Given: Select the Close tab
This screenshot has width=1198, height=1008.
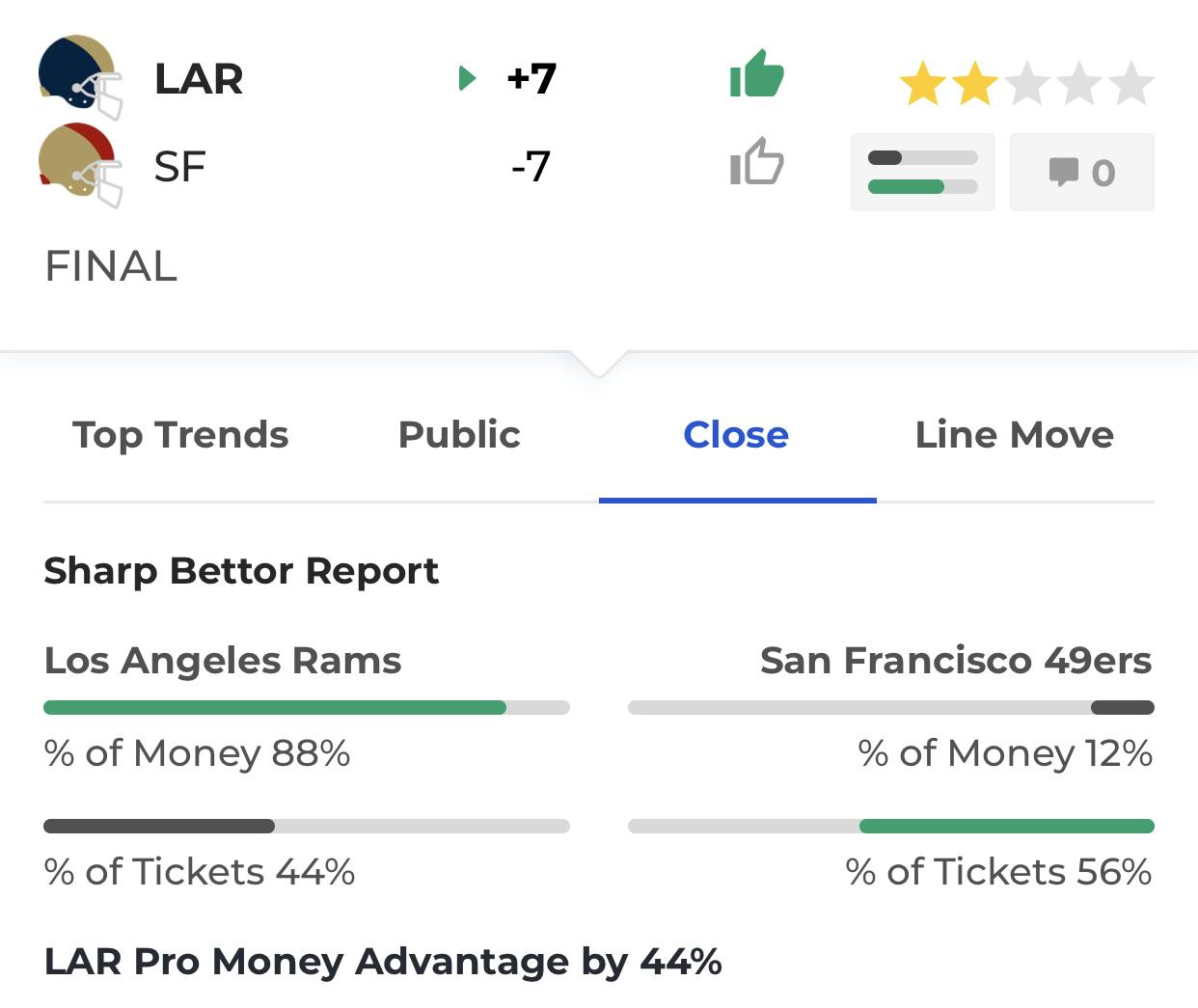Looking at the screenshot, I should (736, 434).
